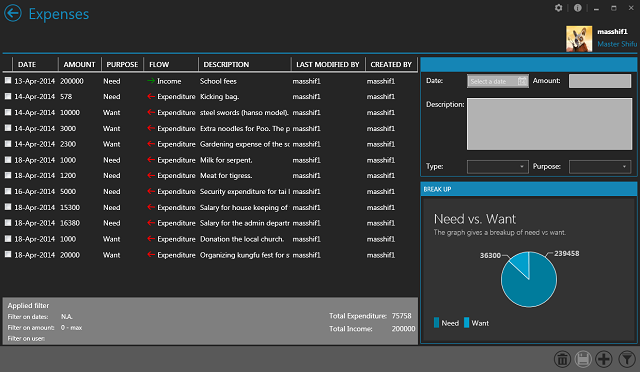Screen dimensions: 640x372
Task: Click the plus add expense icon
Action: click(x=604, y=359)
